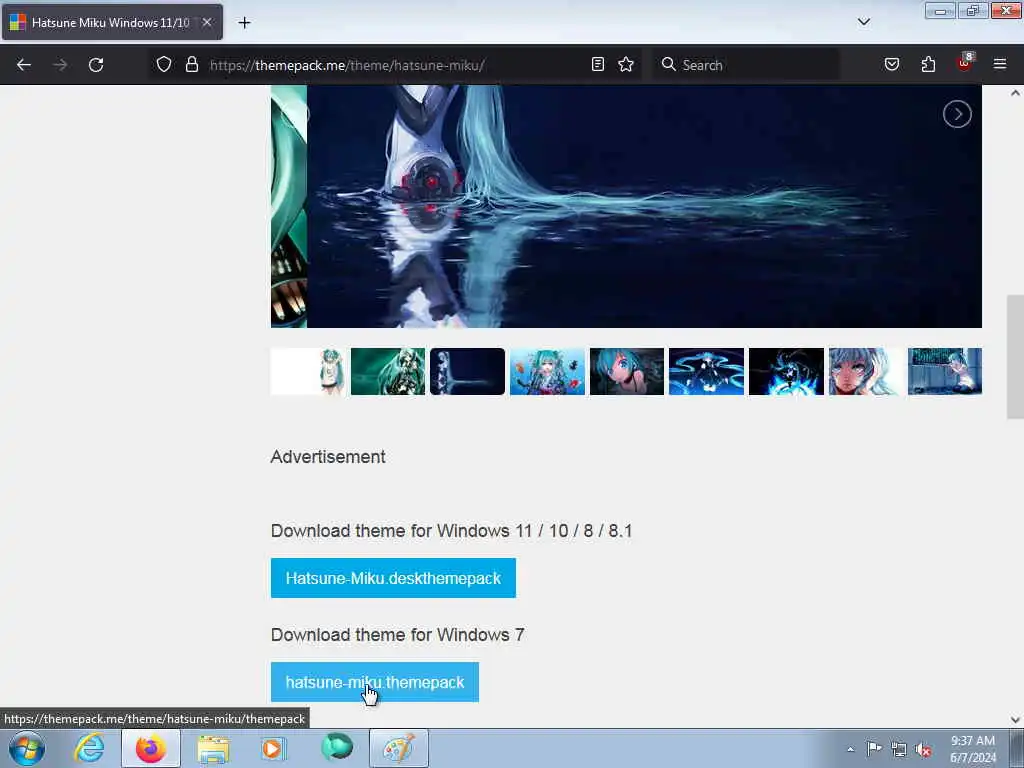
Task: Click 'Download theme for Windows 7' text
Action: coord(398,635)
